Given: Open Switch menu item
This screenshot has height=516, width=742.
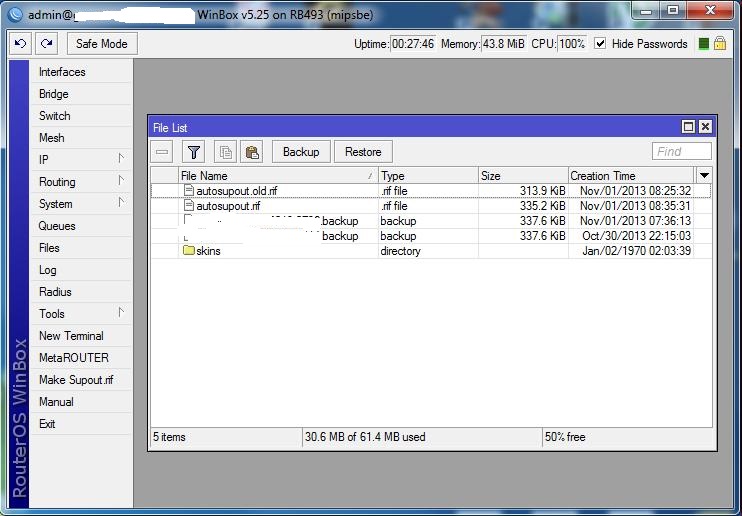Looking at the screenshot, I should tap(81, 116).
